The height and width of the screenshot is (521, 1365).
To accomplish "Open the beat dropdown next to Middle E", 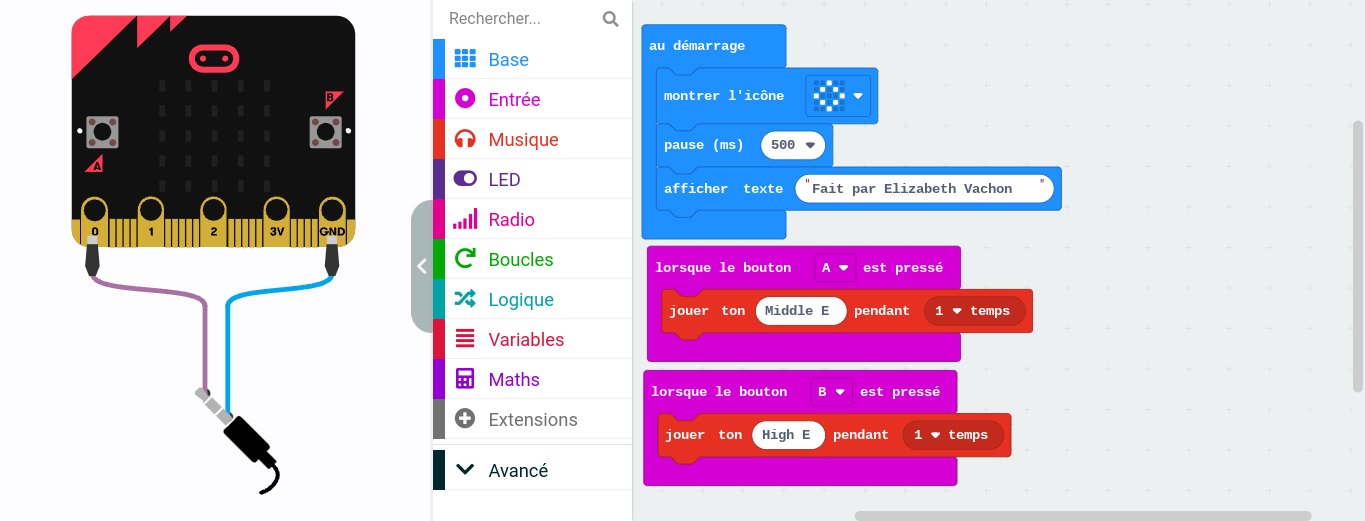I will (x=974, y=311).
